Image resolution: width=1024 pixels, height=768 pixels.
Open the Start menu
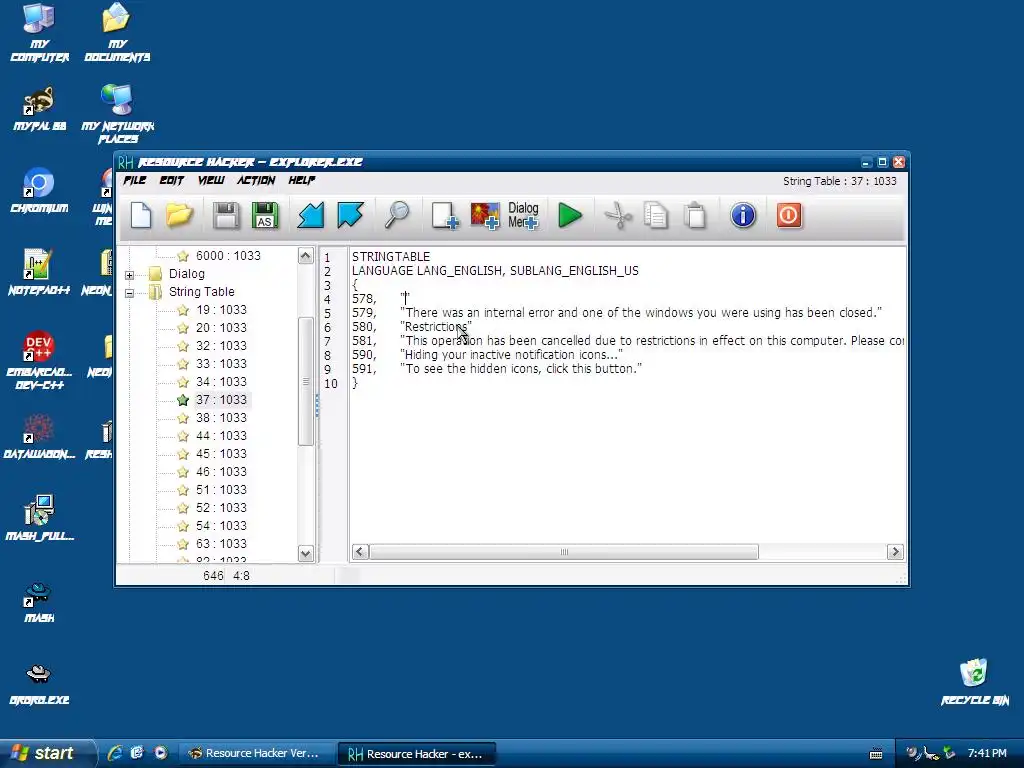[47, 753]
